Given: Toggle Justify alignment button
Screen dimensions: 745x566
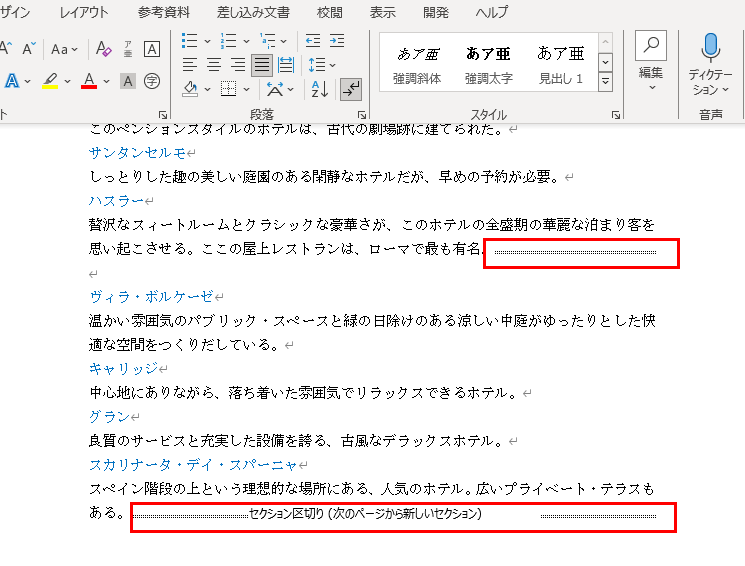Looking at the screenshot, I should click(261, 65).
